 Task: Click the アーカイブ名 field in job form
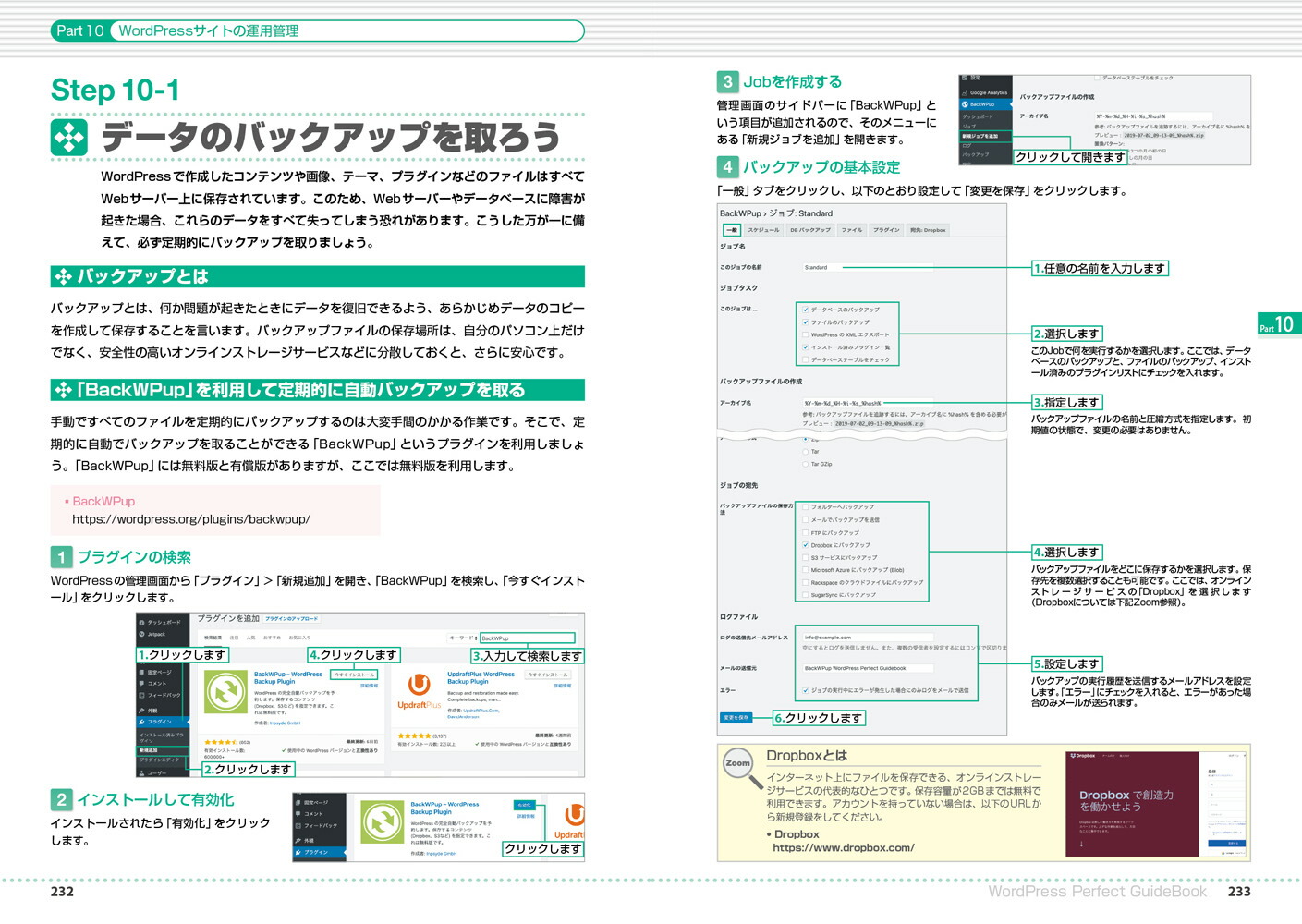[x=868, y=403]
